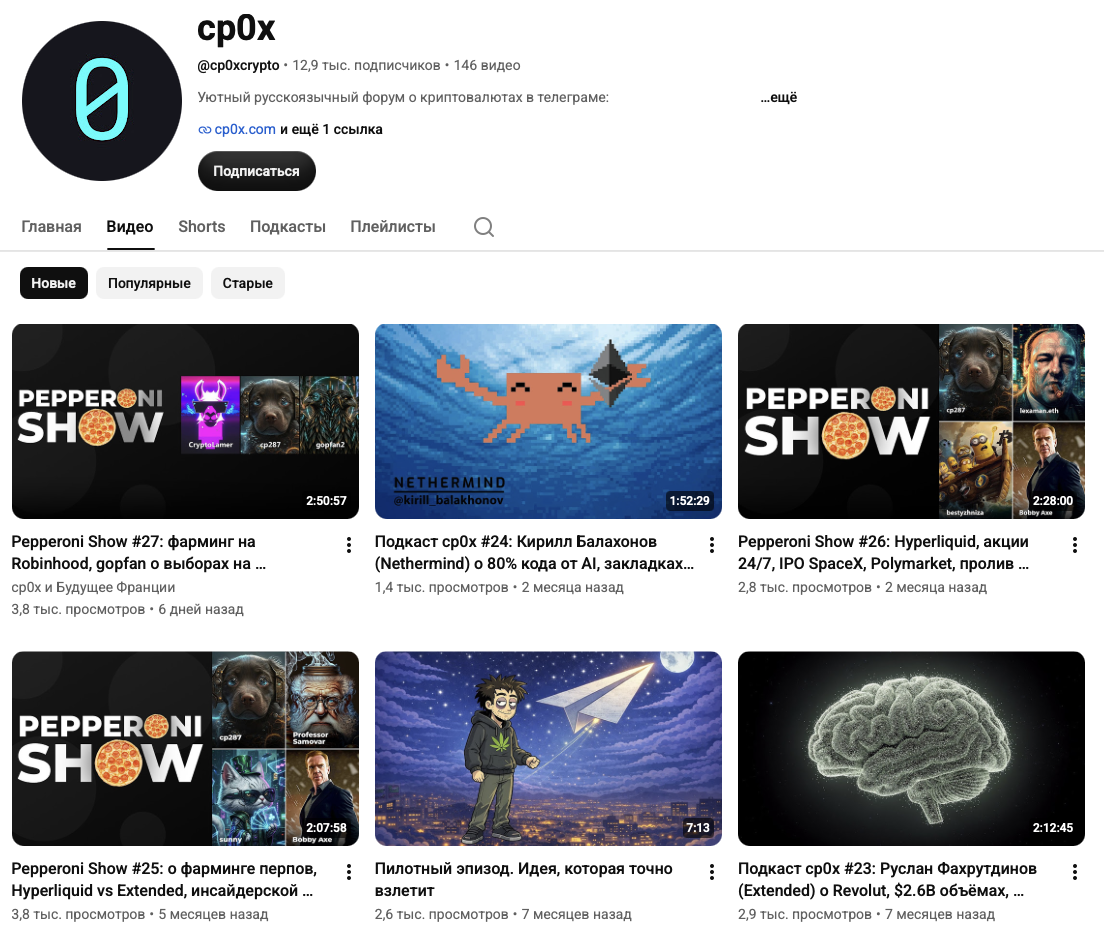Click the 1:52:29 duration badge
The height and width of the screenshot is (938, 1104).
pos(689,501)
